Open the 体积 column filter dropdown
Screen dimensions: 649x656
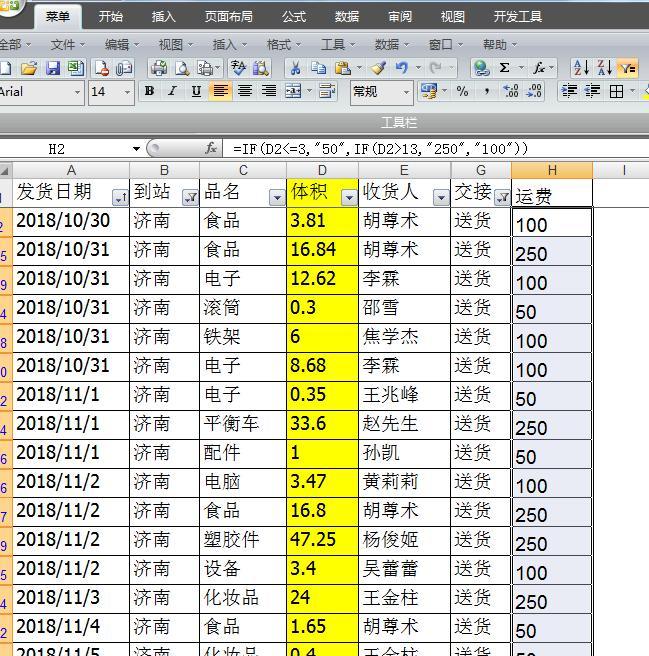coord(349,197)
